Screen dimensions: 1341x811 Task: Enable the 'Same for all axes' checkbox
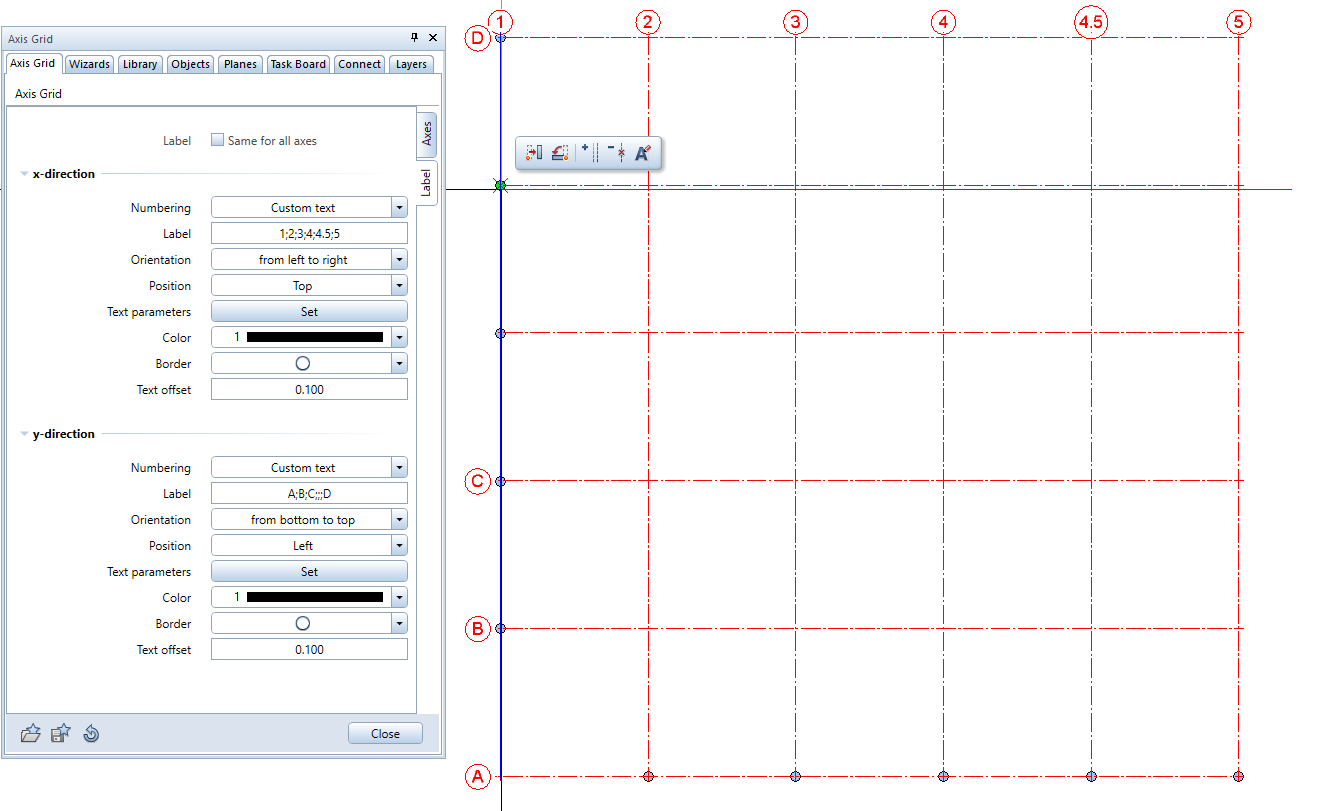(218, 141)
